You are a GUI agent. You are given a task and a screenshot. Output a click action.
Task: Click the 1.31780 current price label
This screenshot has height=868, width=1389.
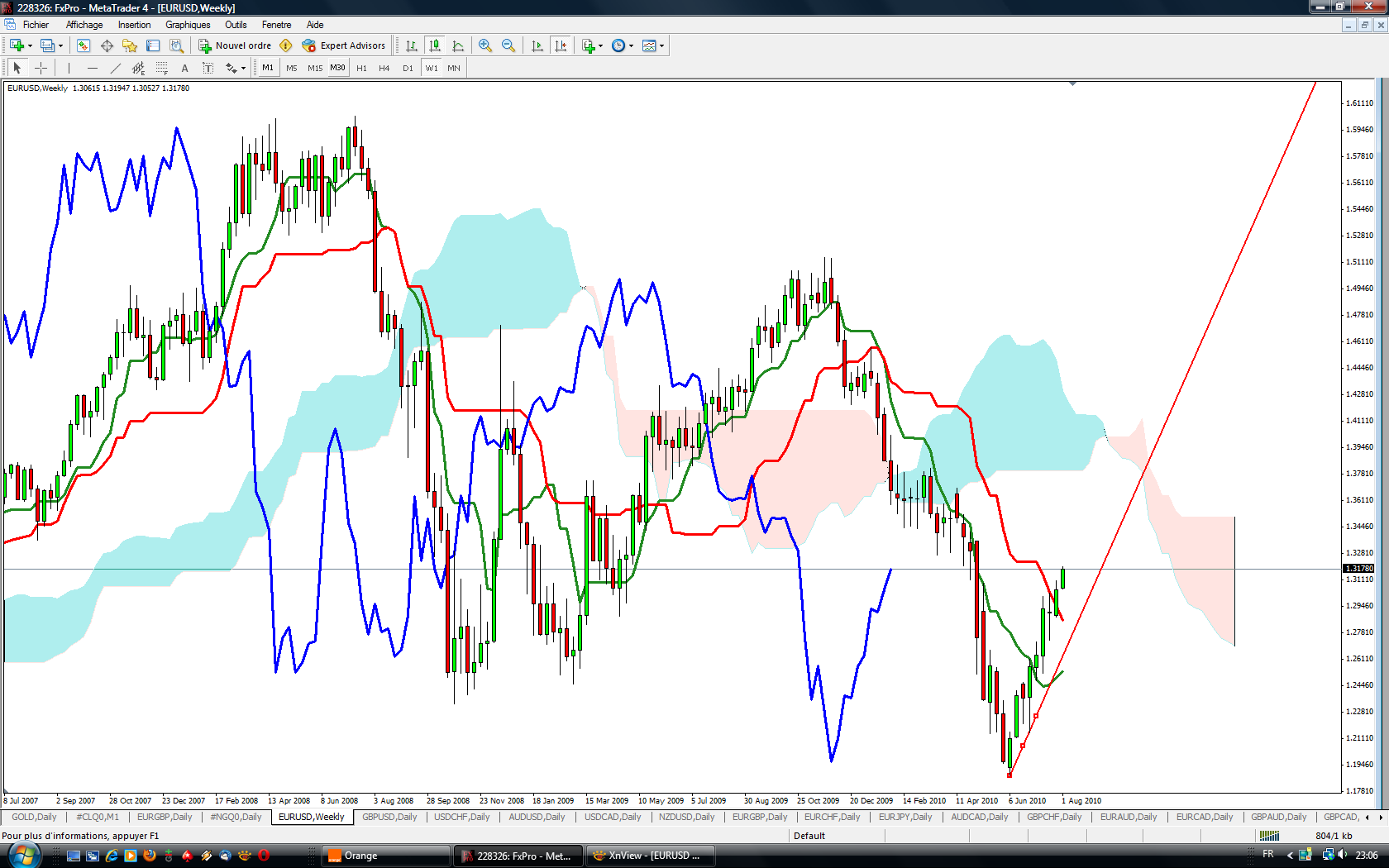click(1358, 568)
